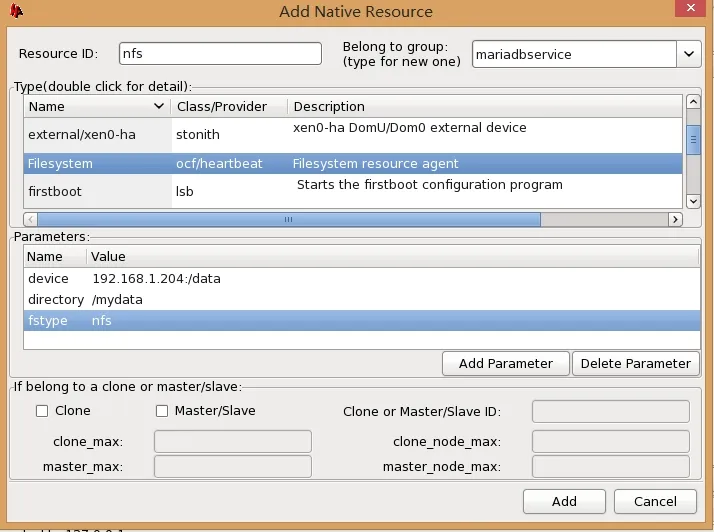Click the type list scroll down arrow
Image resolution: width=714 pixels, height=532 pixels.
click(693, 201)
